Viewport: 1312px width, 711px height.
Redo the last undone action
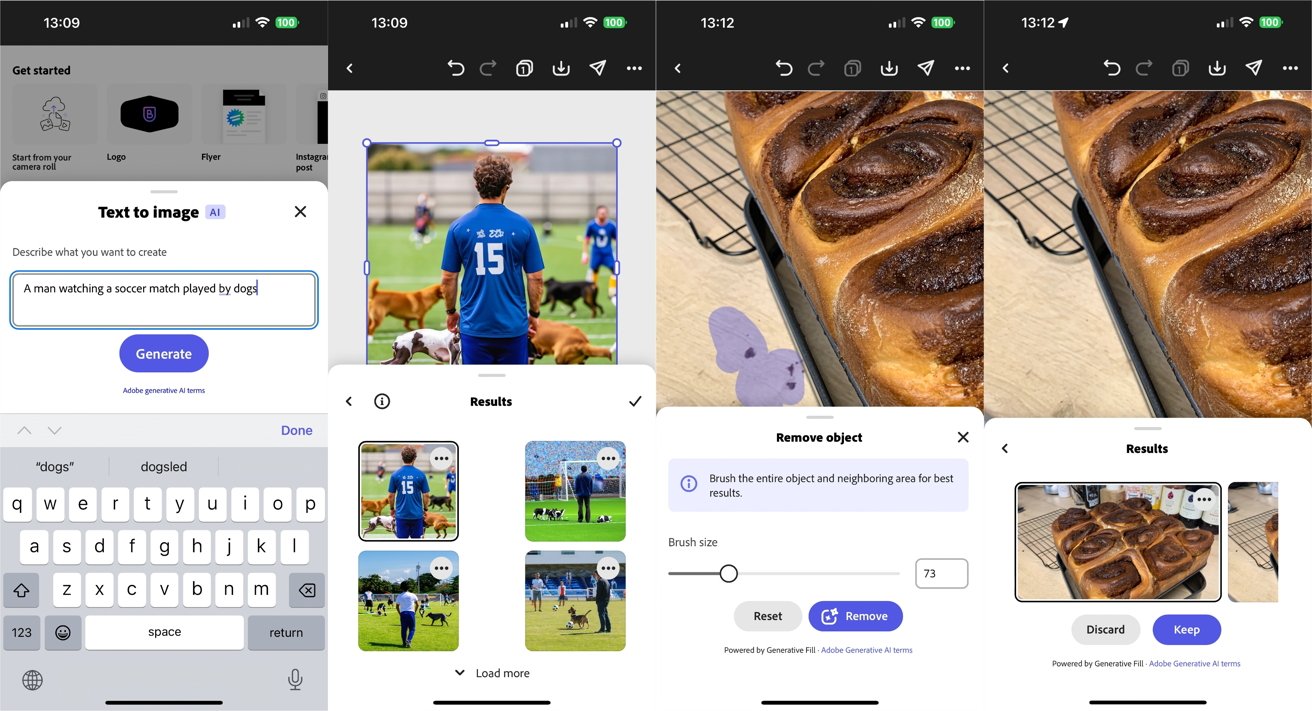[488, 68]
